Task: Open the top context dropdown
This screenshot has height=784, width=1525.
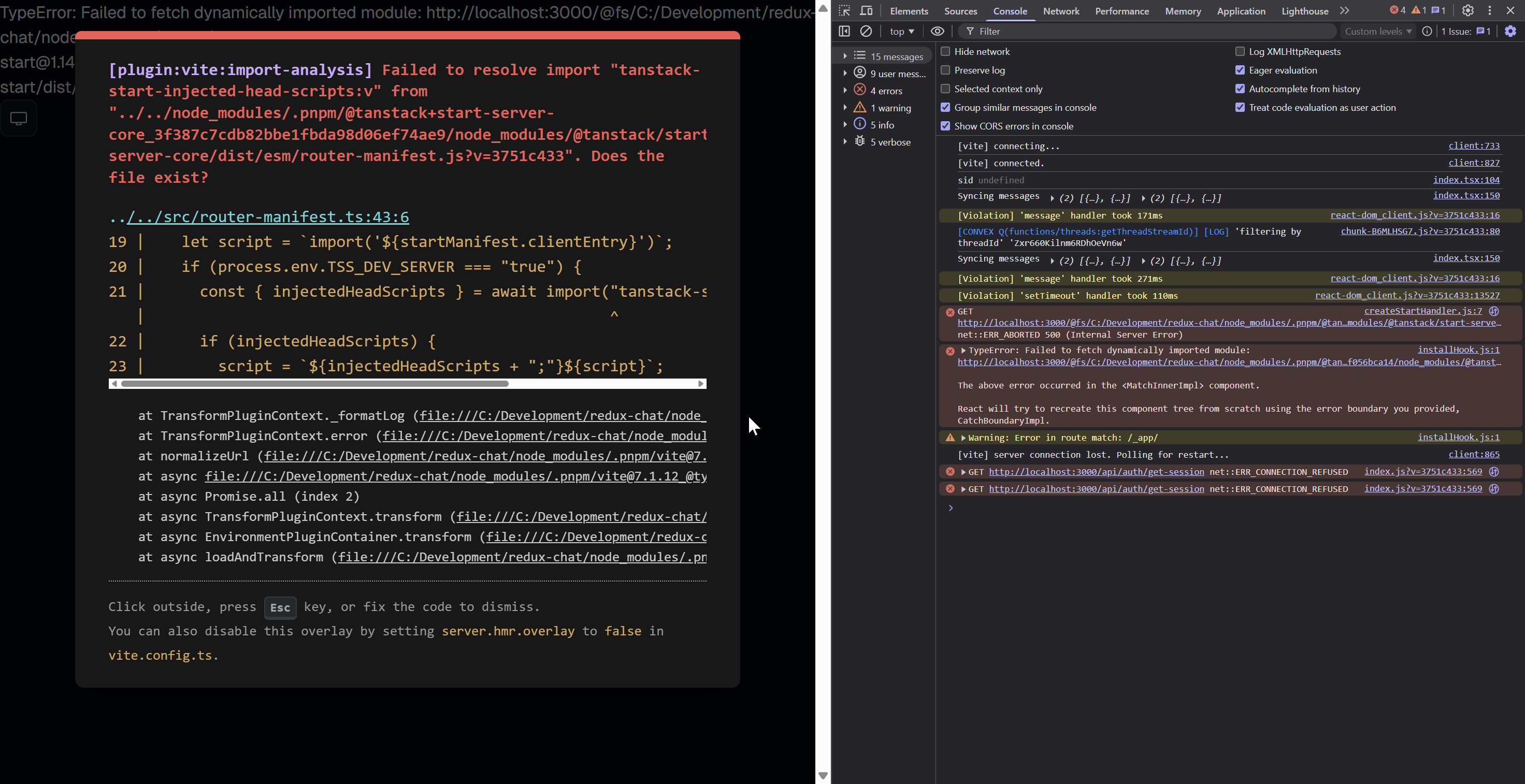Action: [x=902, y=32]
